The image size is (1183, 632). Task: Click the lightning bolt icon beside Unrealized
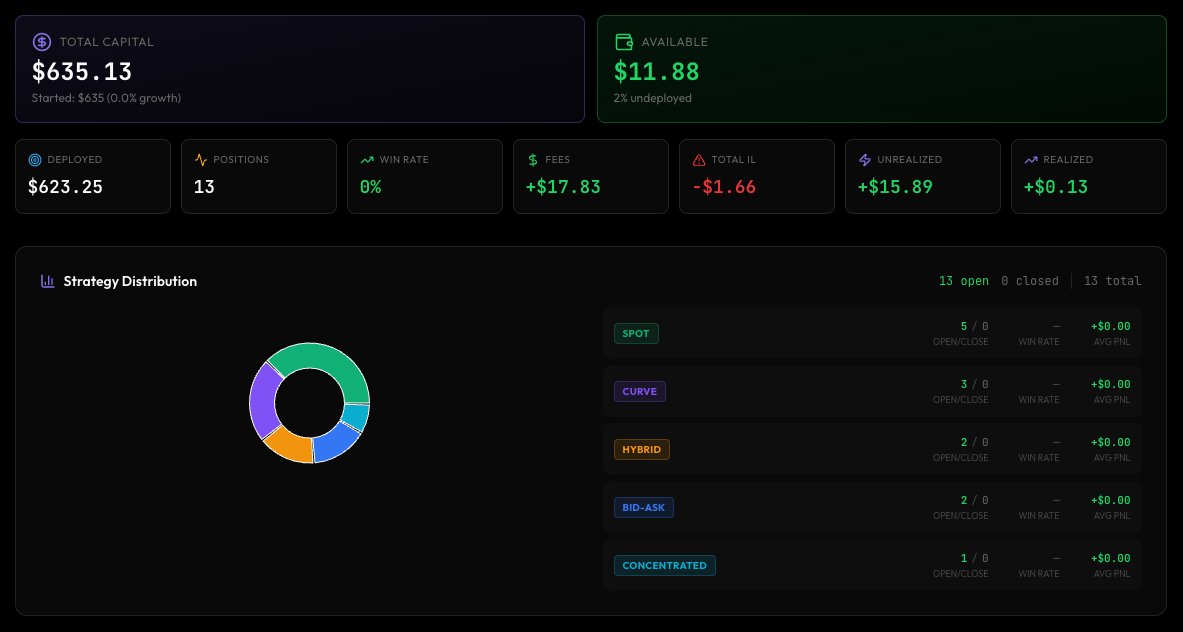[865, 160]
